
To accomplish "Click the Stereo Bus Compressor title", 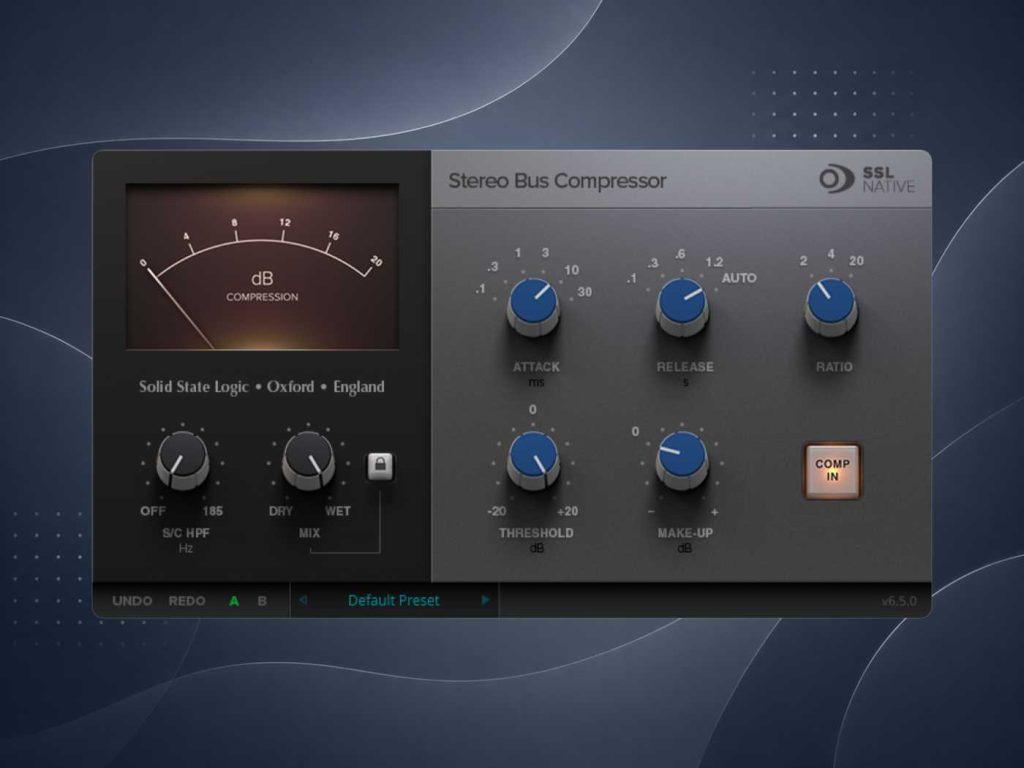I will (x=557, y=181).
